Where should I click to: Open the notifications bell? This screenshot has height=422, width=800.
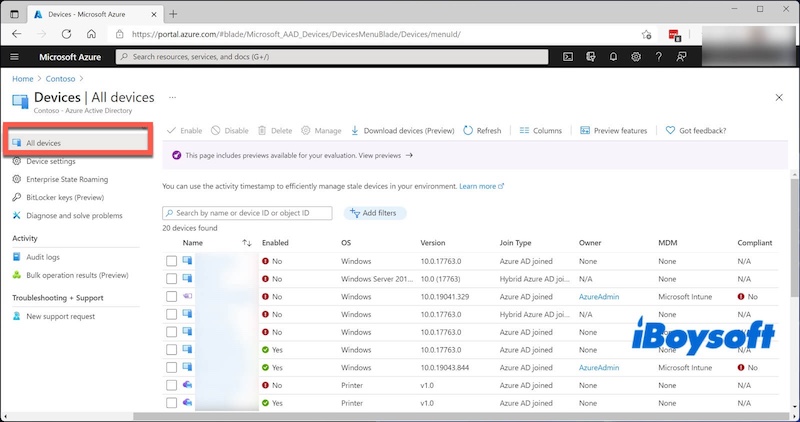tap(613, 57)
